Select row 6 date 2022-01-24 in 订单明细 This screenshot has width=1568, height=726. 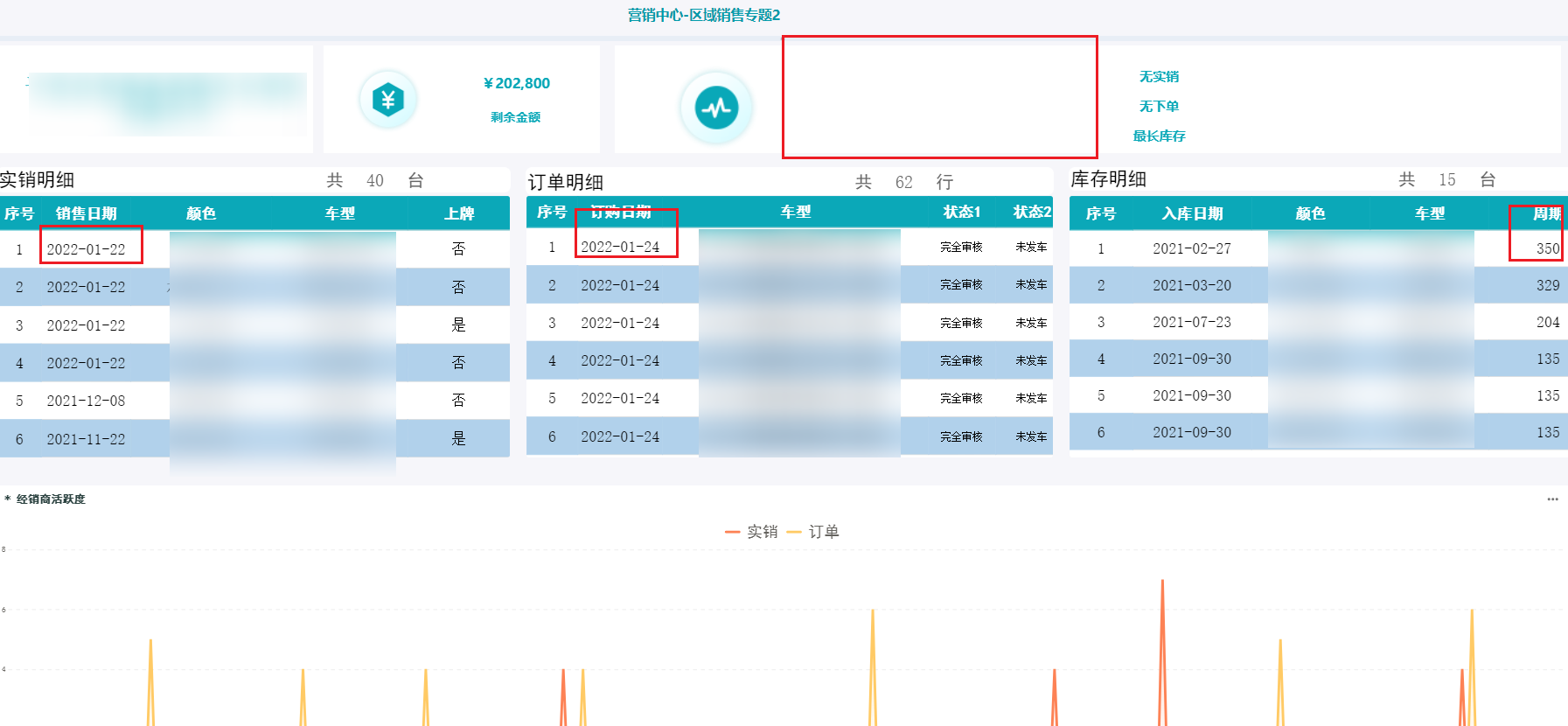(x=620, y=436)
